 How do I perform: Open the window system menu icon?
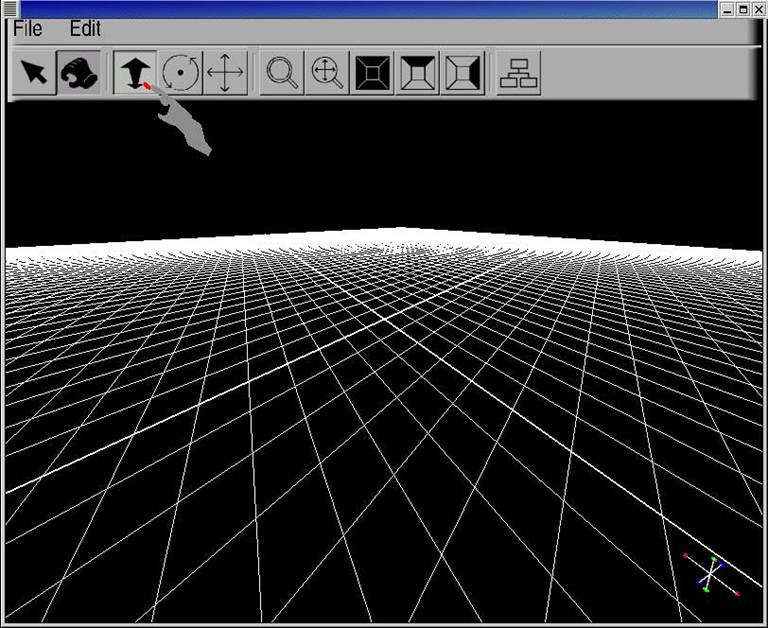pyautogui.click(x=10, y=8)
